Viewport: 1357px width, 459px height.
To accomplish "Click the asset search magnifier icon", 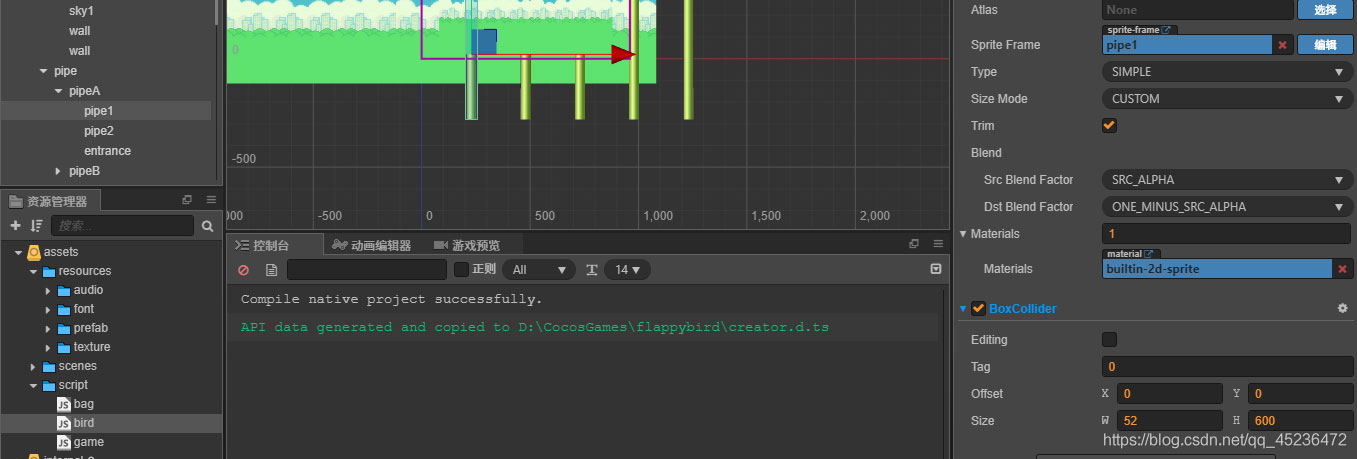I will click(208, 226).
